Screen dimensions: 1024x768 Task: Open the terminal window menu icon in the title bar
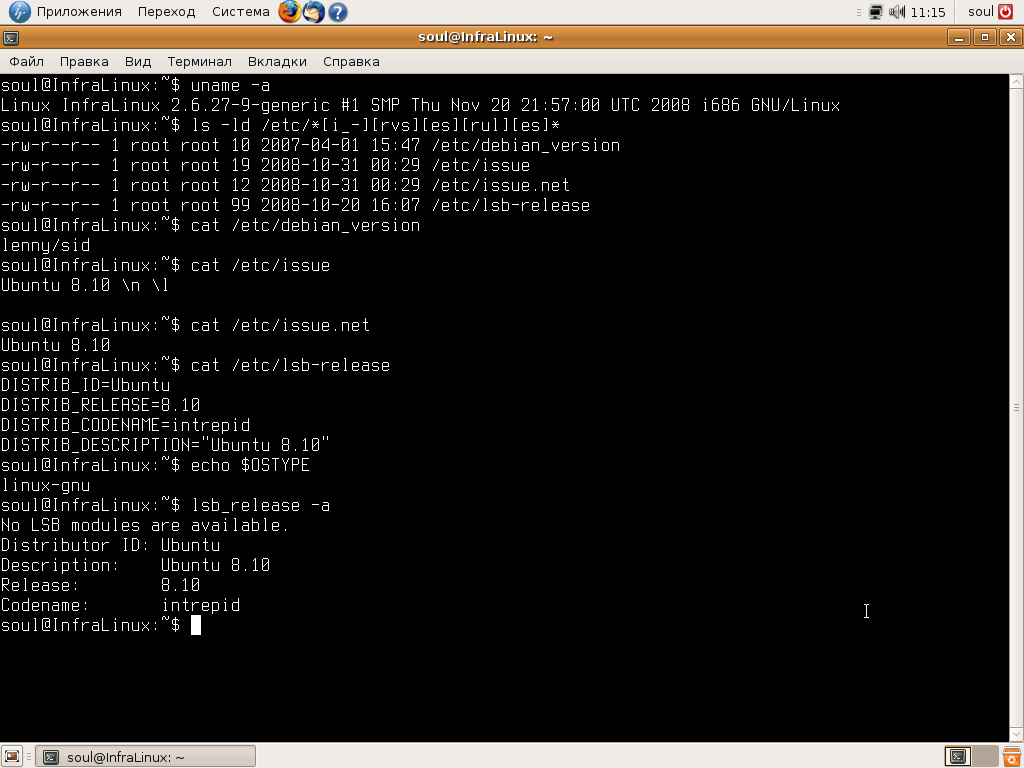10,38
